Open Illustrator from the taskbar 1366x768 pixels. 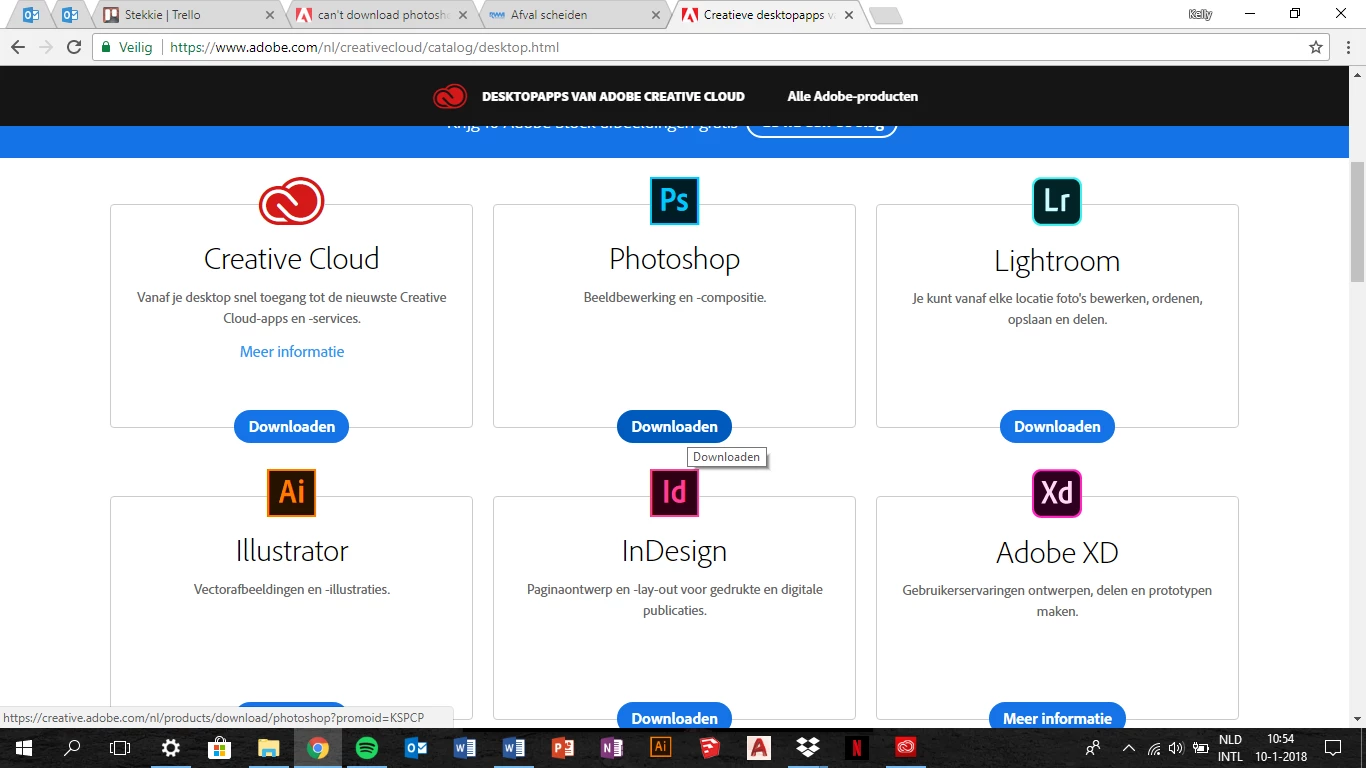[x=661, y=747]
